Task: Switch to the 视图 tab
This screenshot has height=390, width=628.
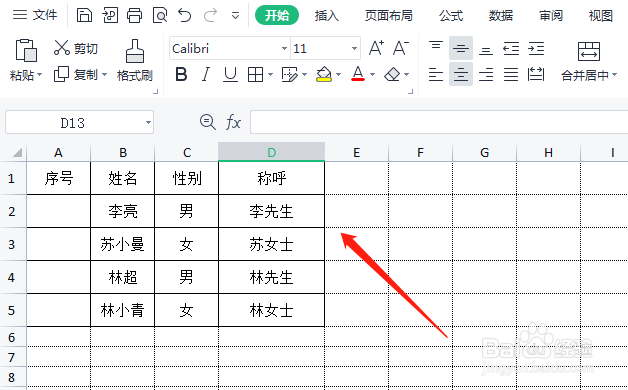Action: pyautogui.click(x=600, y=16)
